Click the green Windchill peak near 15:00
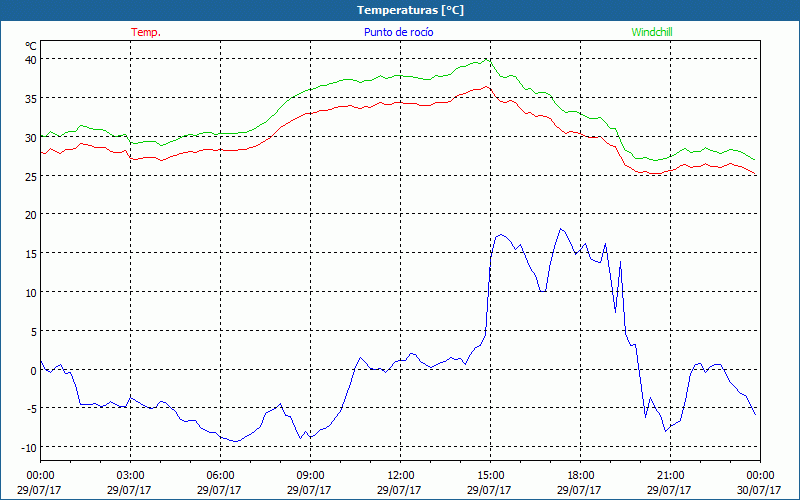 pos(486,60)
